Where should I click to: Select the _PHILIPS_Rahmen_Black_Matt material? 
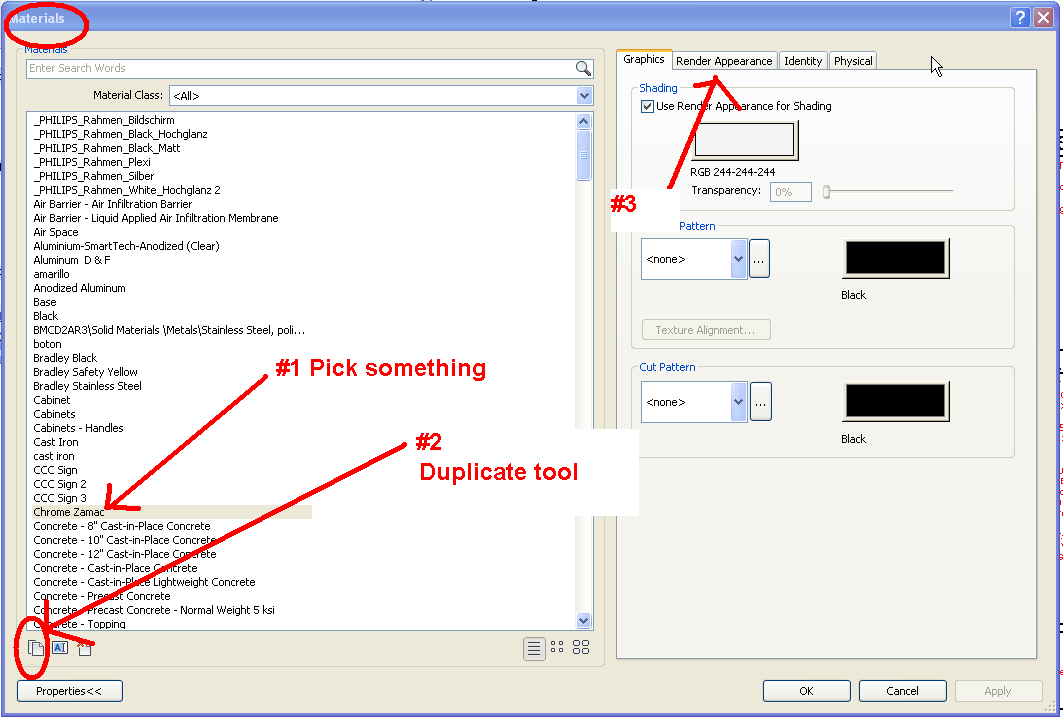[x=106, y=148]
